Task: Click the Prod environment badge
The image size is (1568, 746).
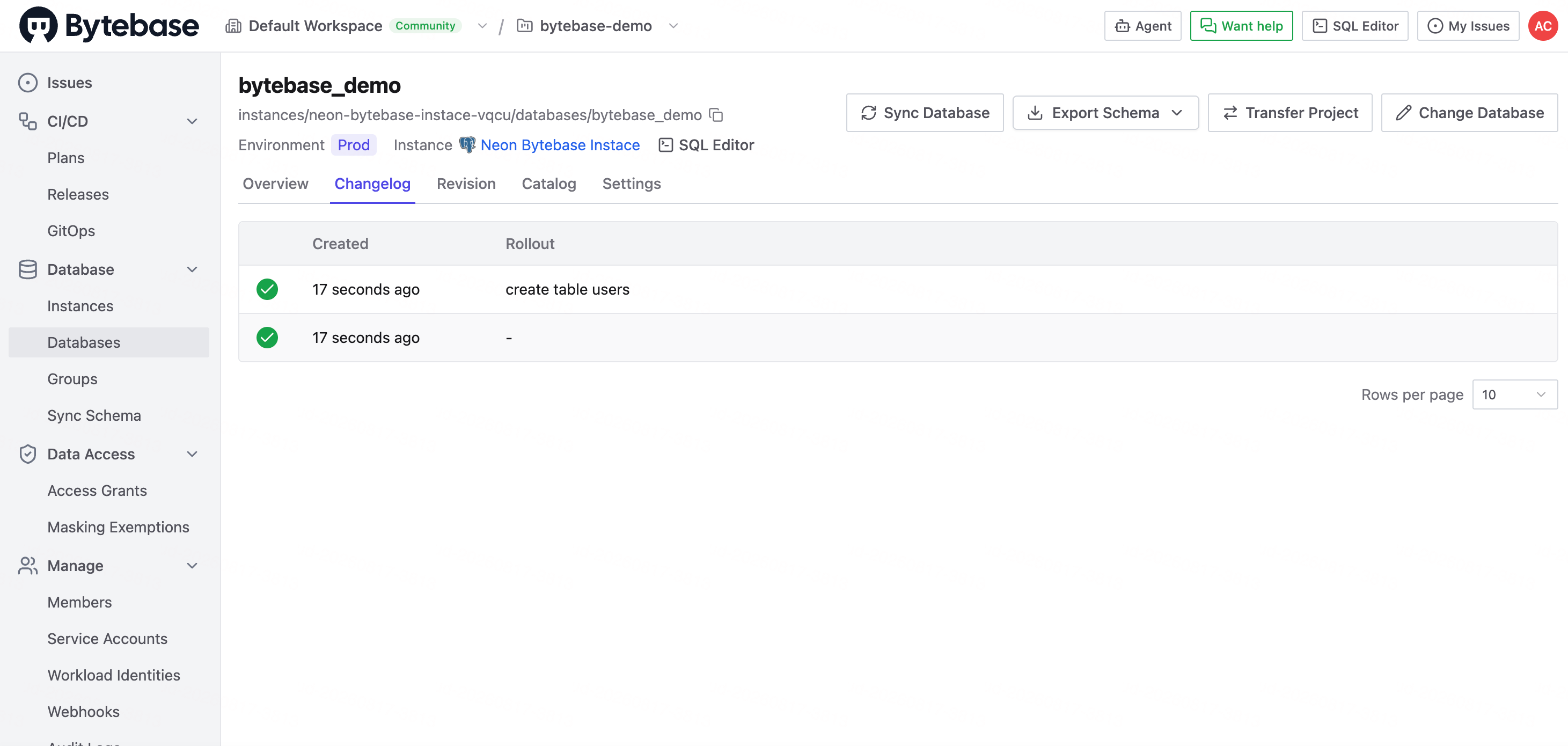Action: (354, 145)
